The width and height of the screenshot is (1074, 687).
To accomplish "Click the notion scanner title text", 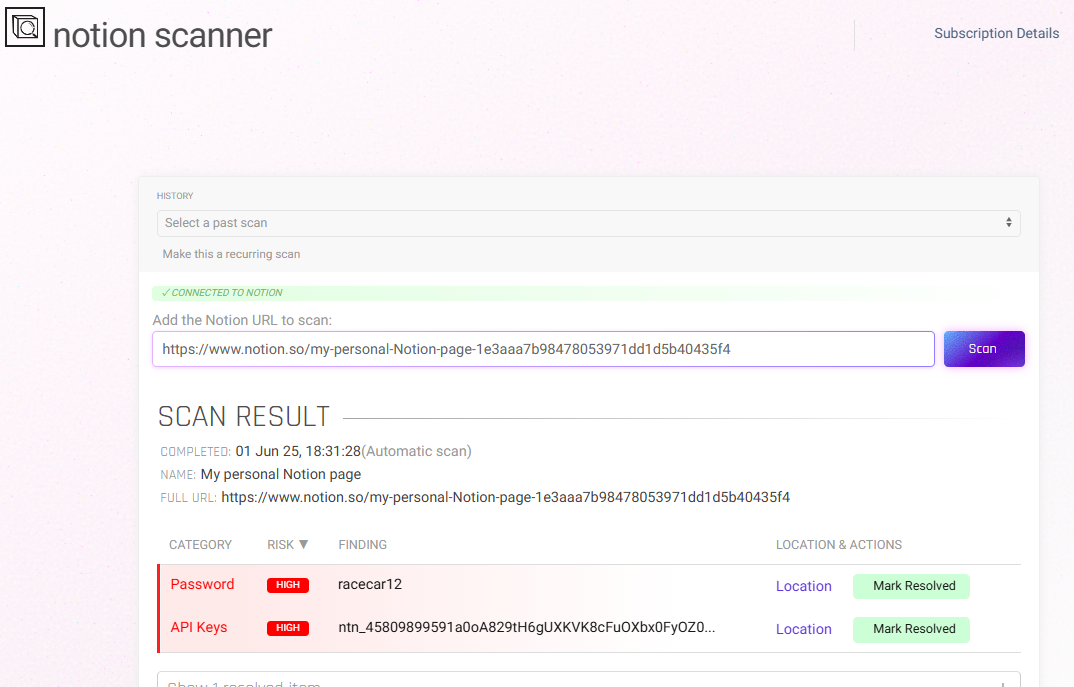I will click(x=162, y=36).
